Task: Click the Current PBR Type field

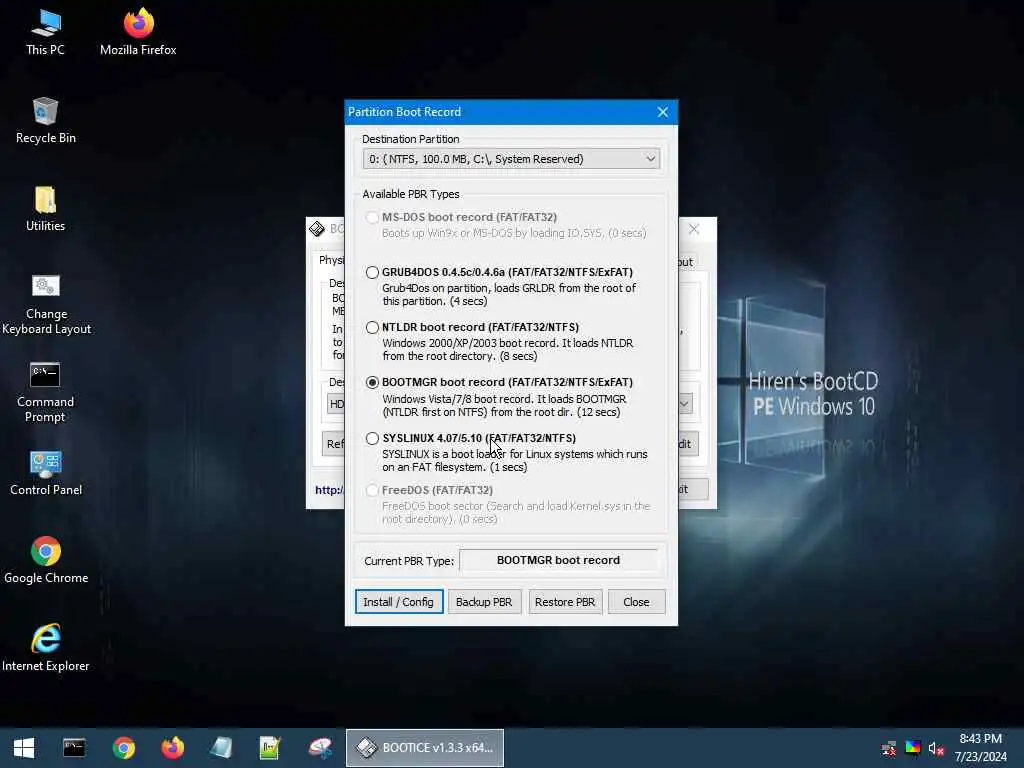Action: click(x=558, y=560)
